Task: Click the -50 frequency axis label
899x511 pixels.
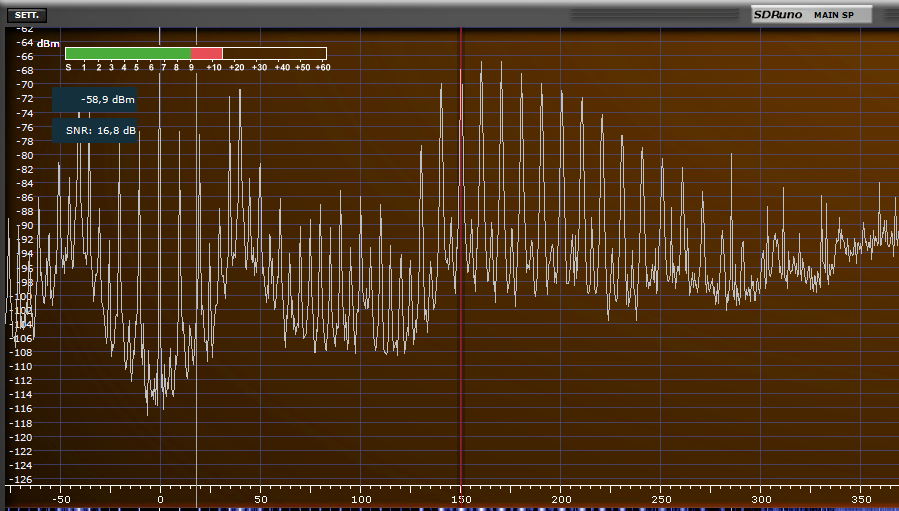Action: click(x=60, y=500)
